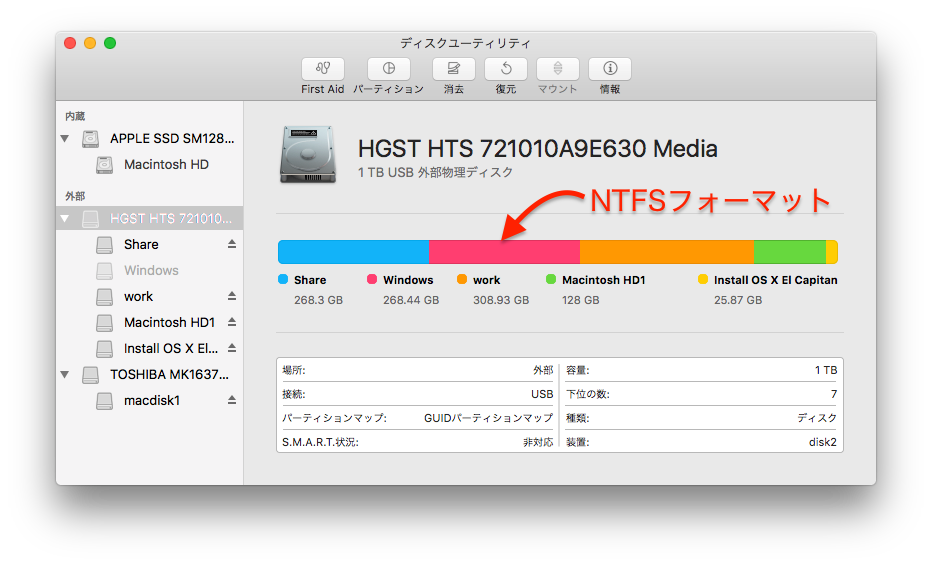Click the 1 TB capacity value in table
The height and width of the screenshot is (565, 932).
(x=826, y=370)
